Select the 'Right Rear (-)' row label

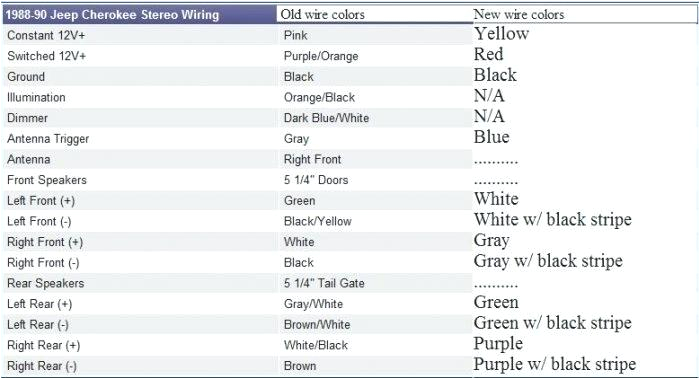pos(42,366)
